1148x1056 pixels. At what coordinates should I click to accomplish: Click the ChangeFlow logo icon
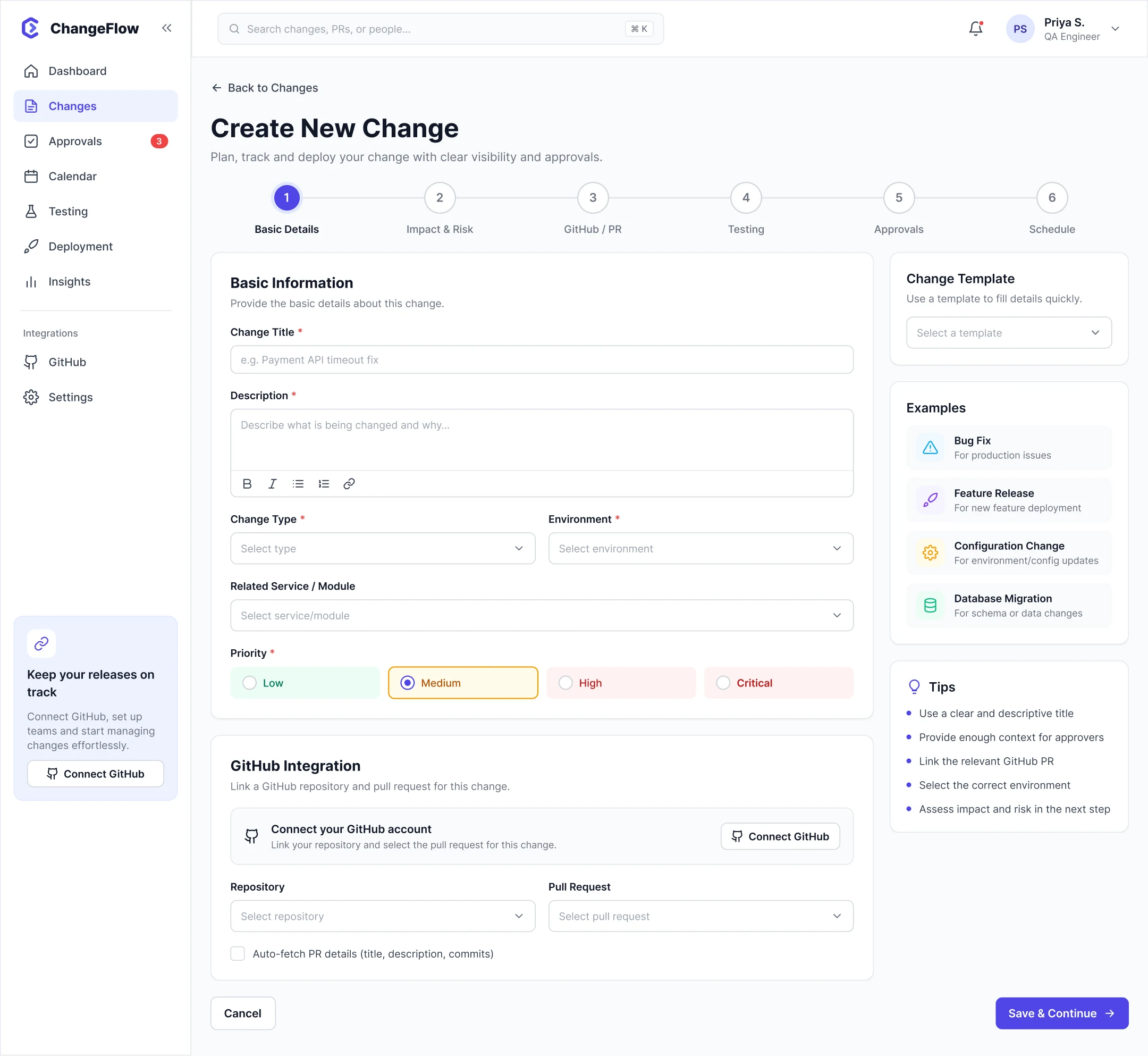click(30, 28)
